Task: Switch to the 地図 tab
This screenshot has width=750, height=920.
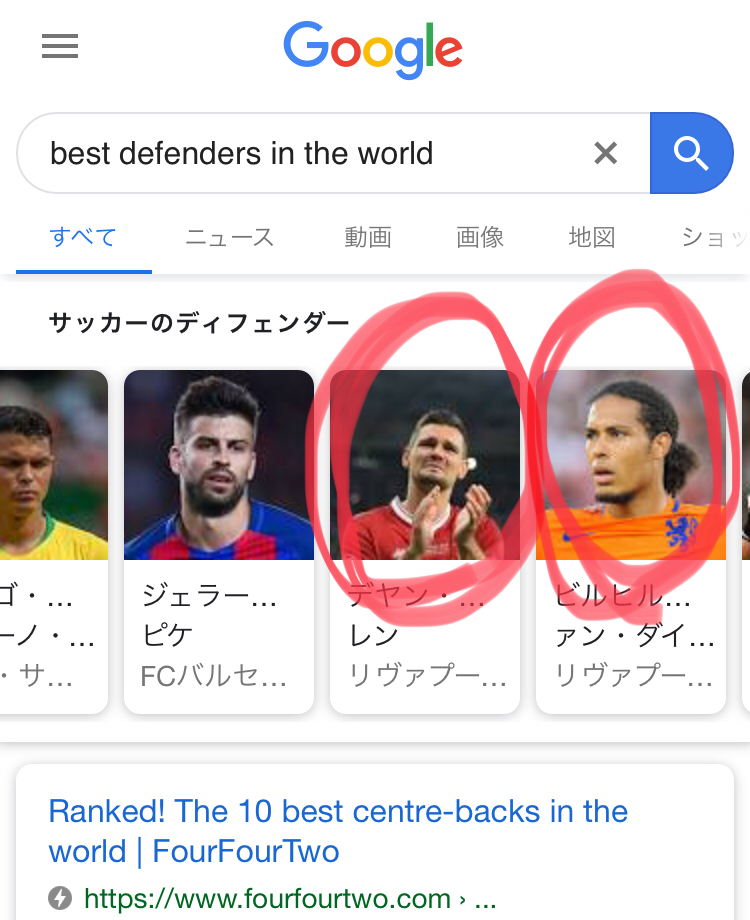Action: (591, 238)
